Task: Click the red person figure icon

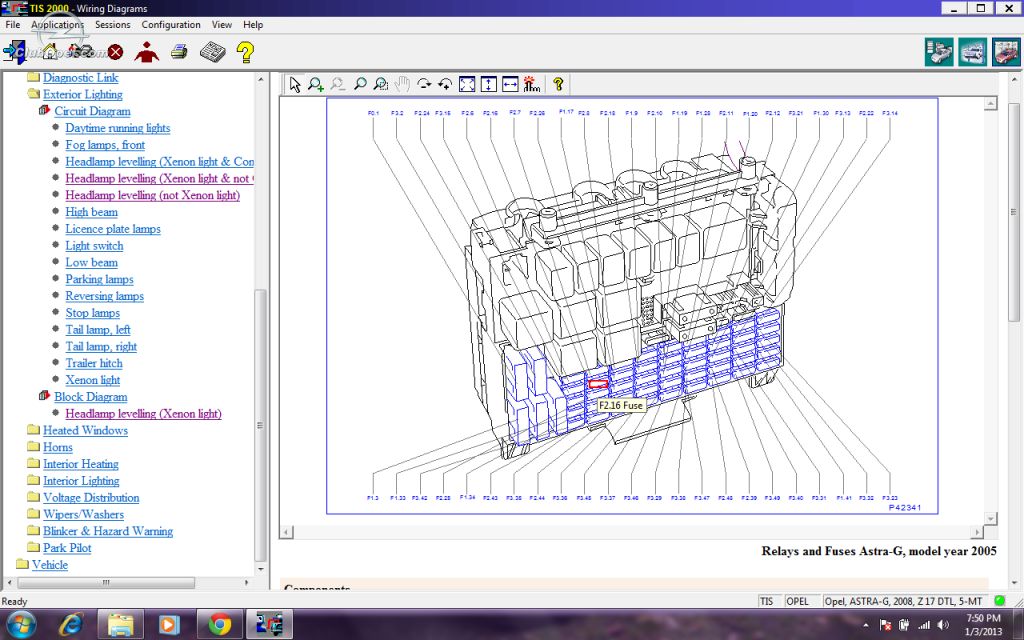Action: (146, 52)
